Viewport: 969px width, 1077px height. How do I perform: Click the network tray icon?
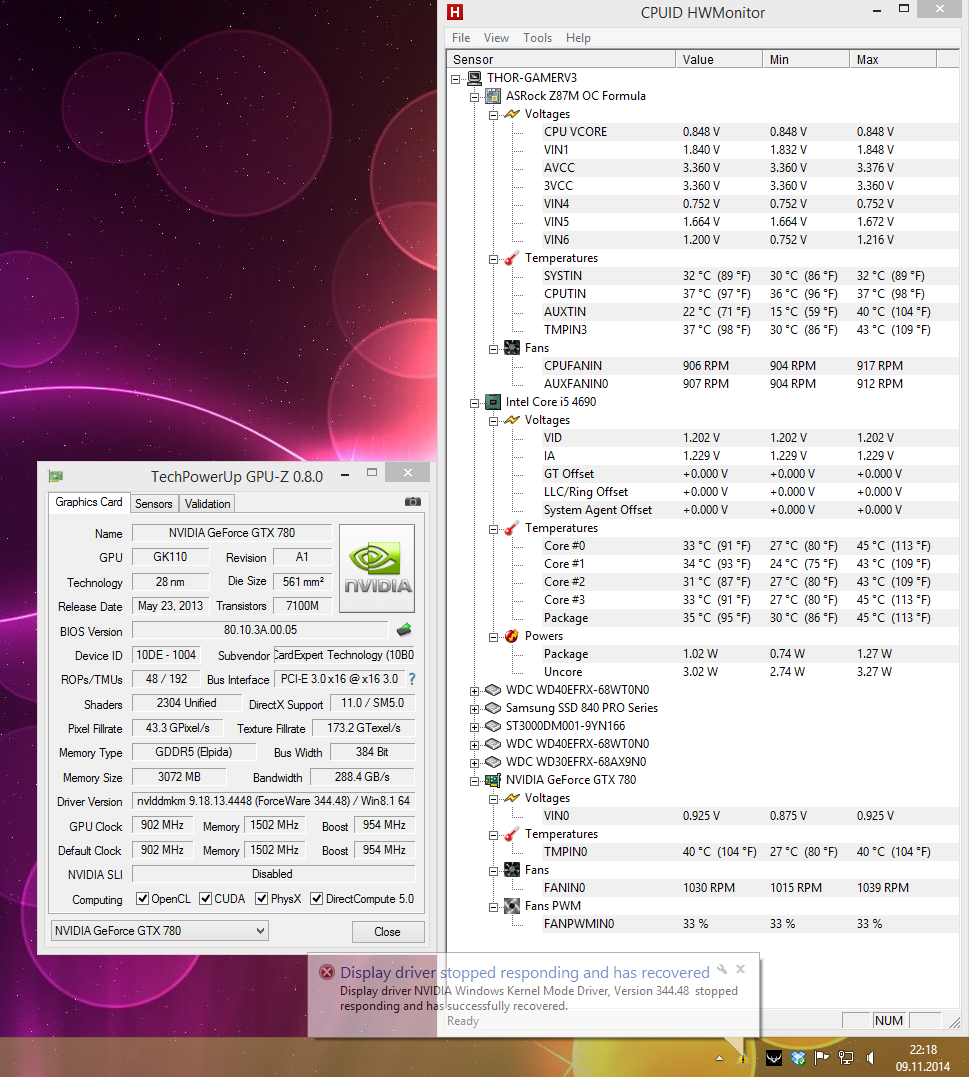click(846, 1058)
